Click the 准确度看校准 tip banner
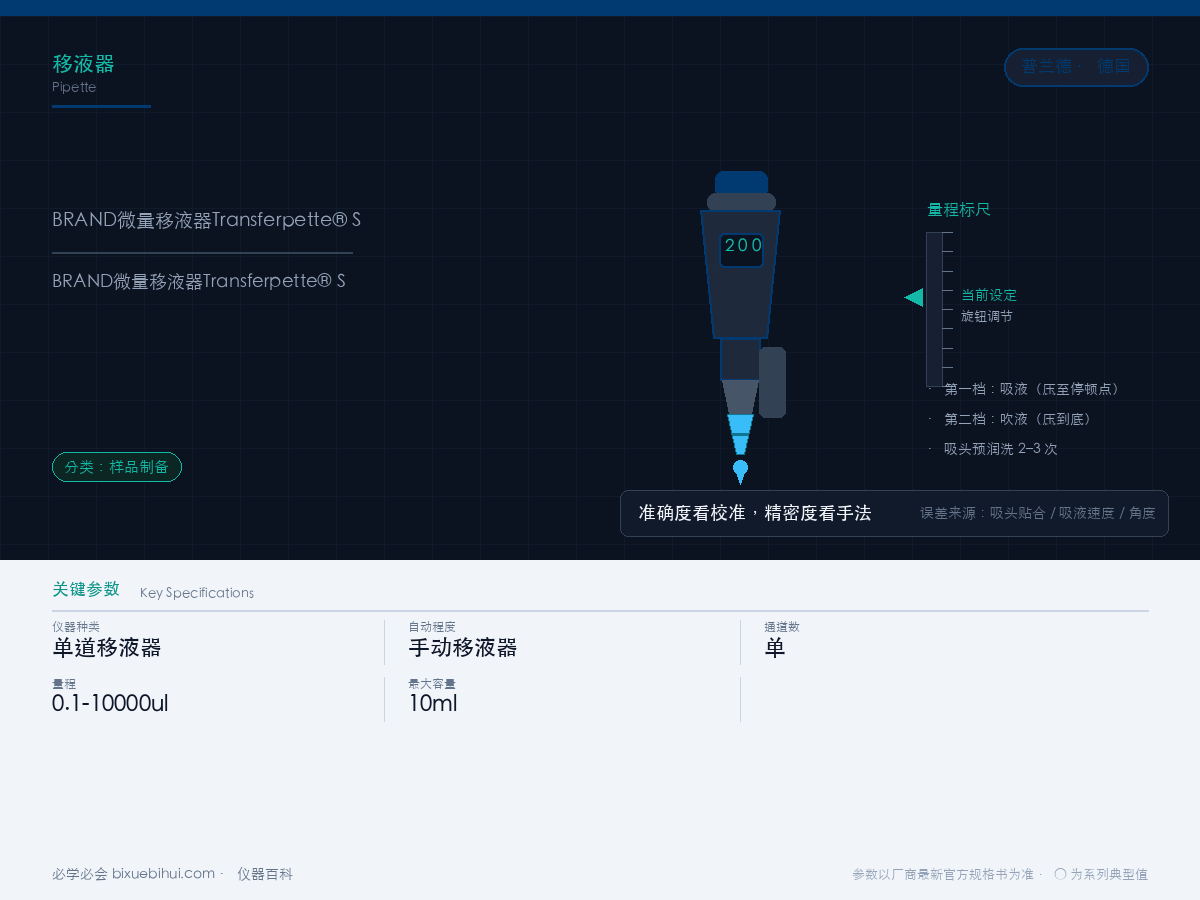This screenshot has height=900, width=1200. pyautogui.click(x=894, y=513)
